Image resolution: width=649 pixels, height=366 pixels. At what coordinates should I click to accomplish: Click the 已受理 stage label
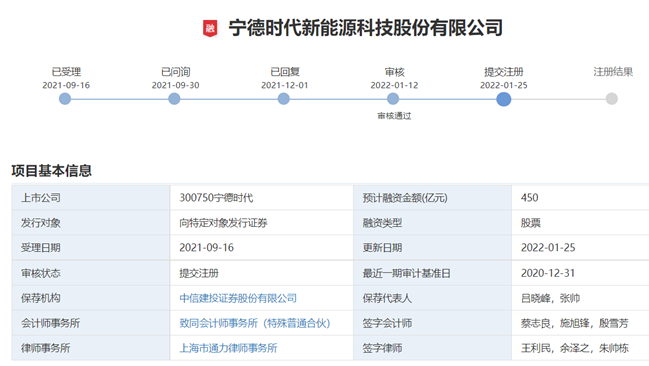tap(66, 72)
